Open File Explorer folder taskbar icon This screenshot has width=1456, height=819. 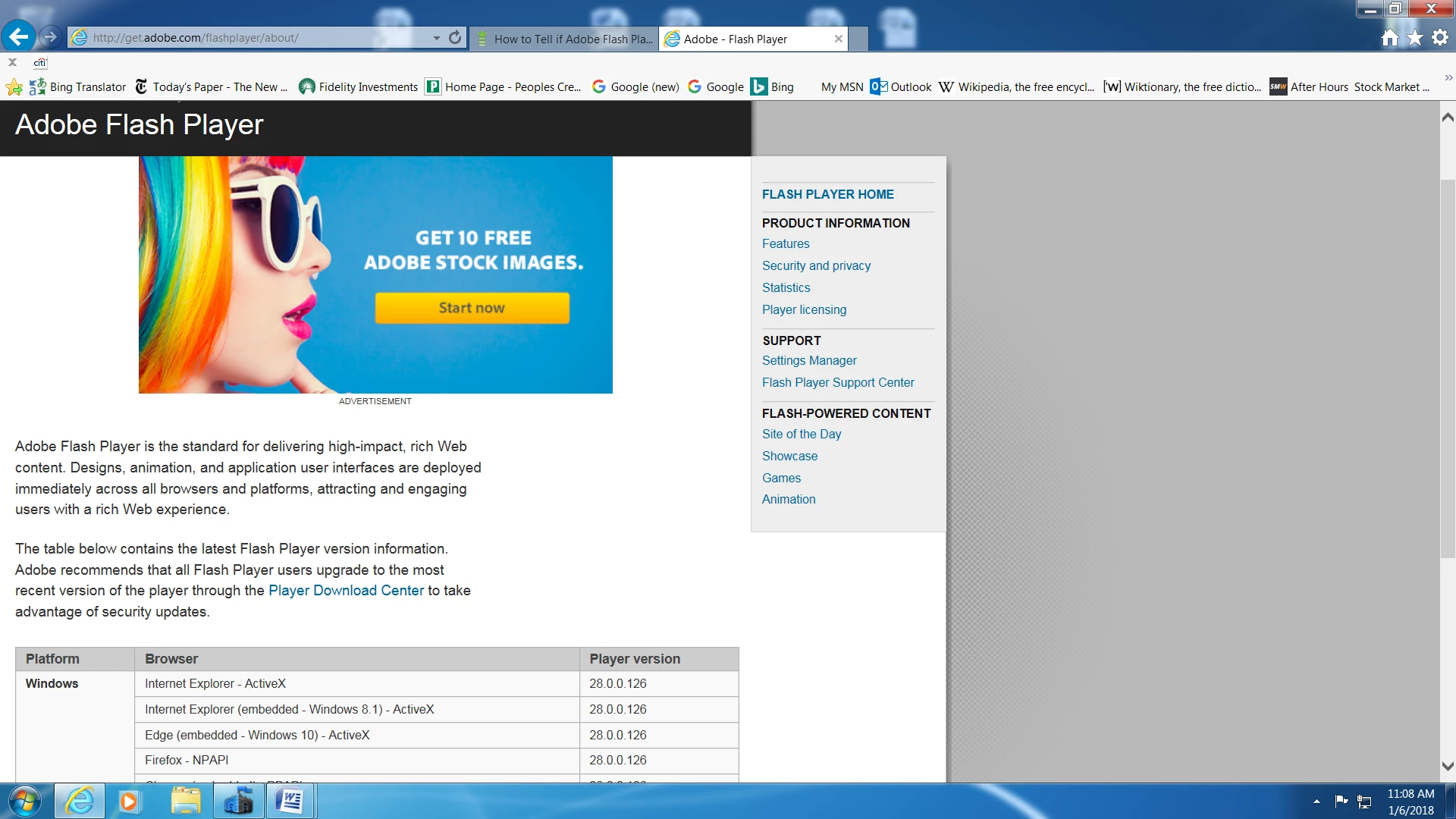(x=186, y=801)
